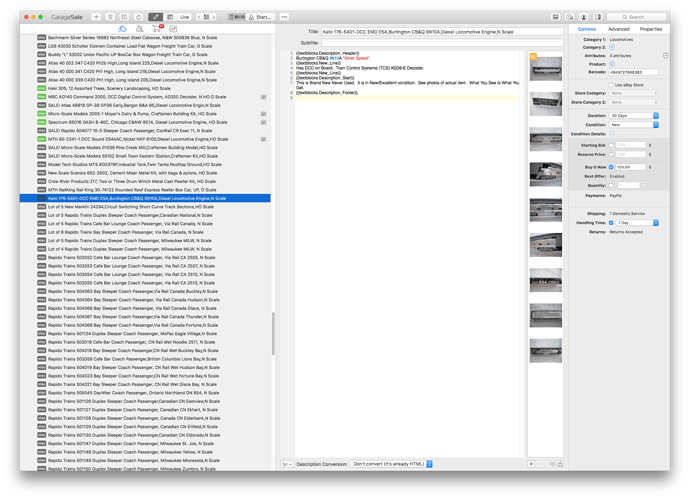Click the Search field

pyautogui.click(x=636, y=17)
